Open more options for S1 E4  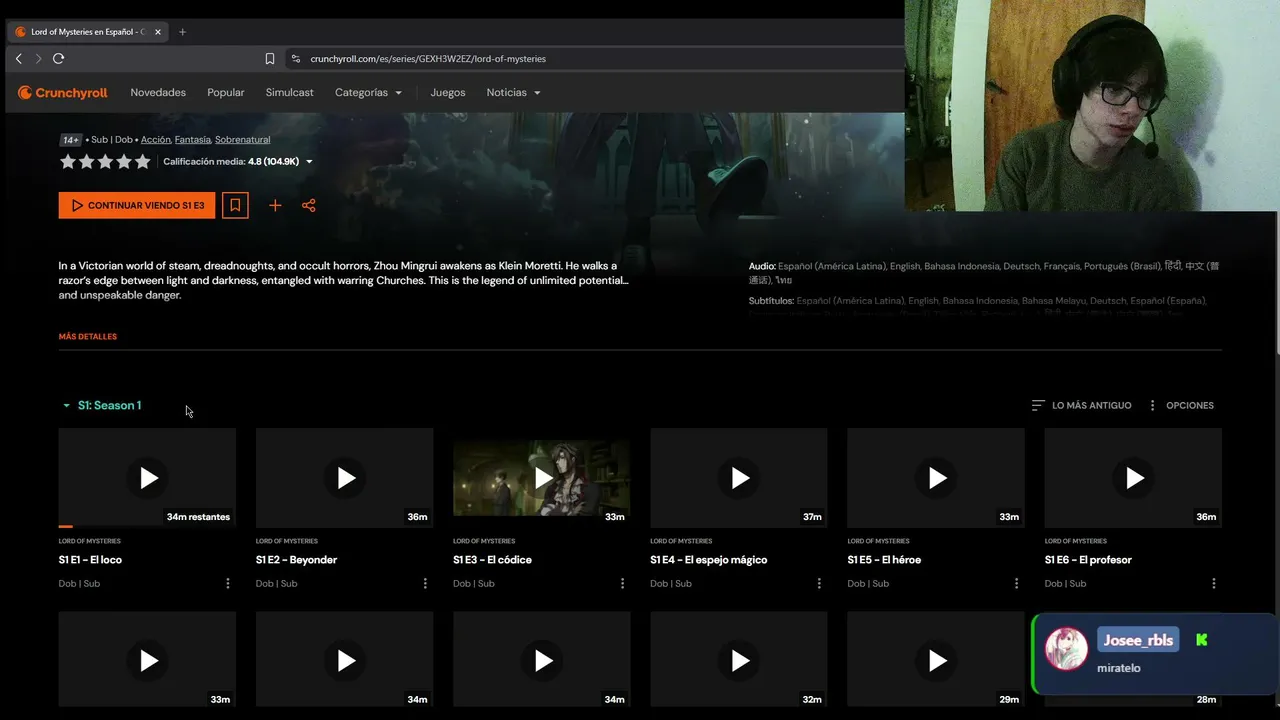point(819,583)
